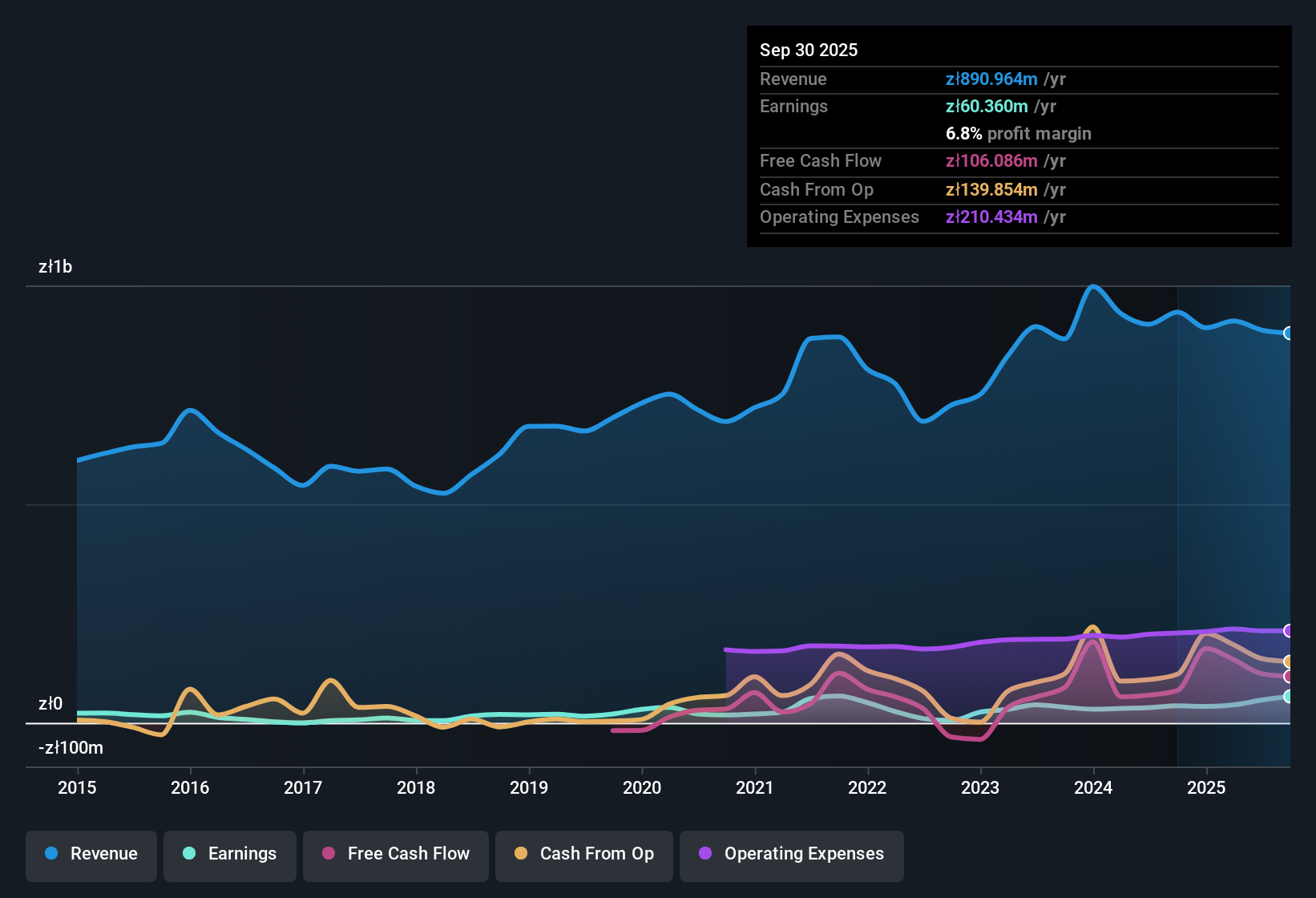1316x898 pixels.
Task: Click the Earnings endpoint marker on chart edge
Action: point(1289,698)
